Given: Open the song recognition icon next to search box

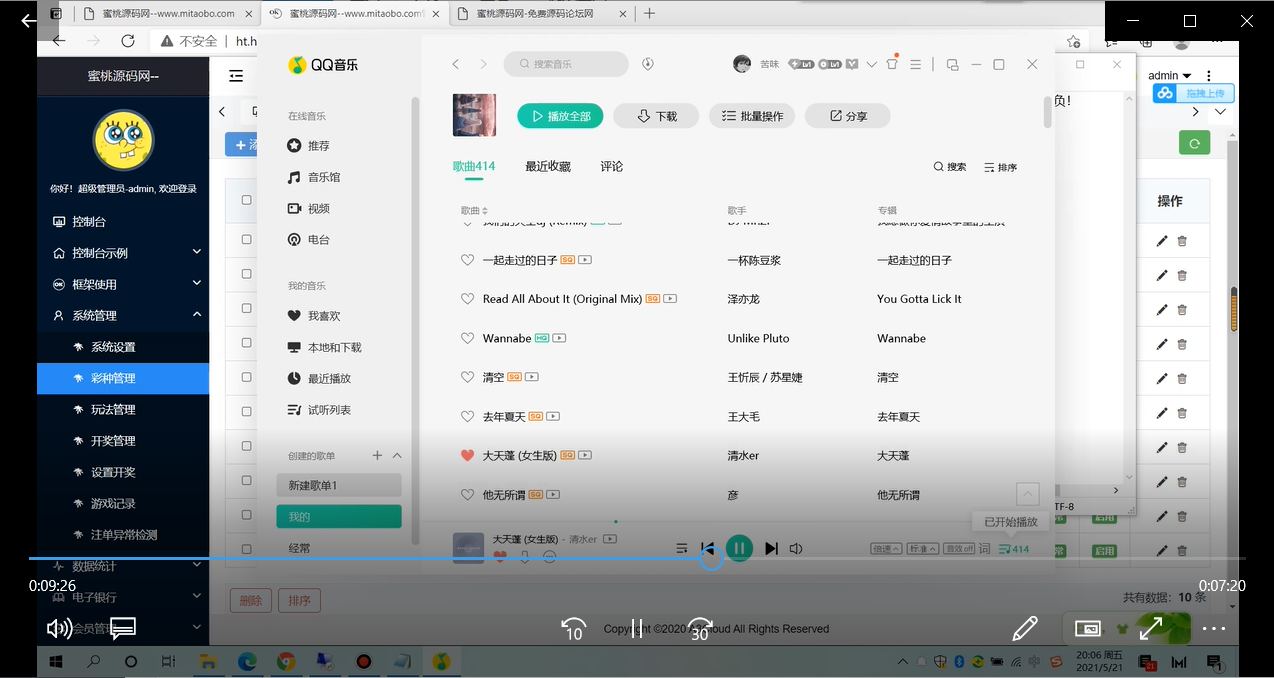Looking at the screenshot, I should point(648,64).
